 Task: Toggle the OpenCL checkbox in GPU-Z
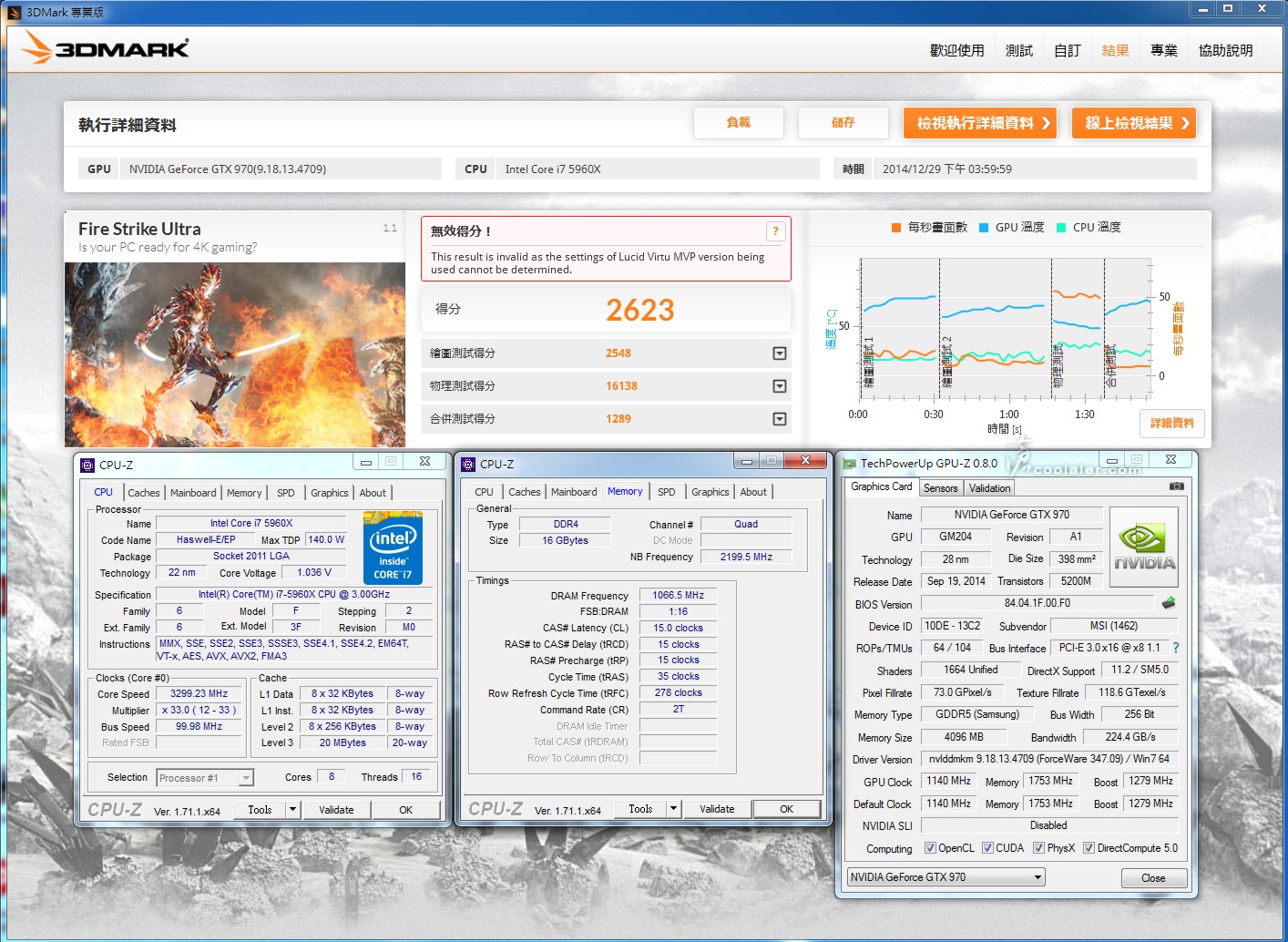click(930, 848)
